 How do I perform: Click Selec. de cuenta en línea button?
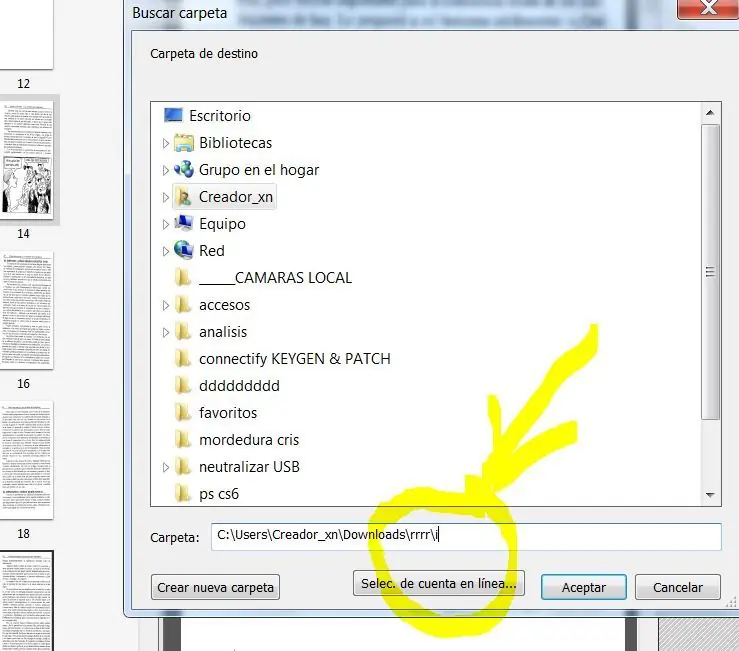439,584
